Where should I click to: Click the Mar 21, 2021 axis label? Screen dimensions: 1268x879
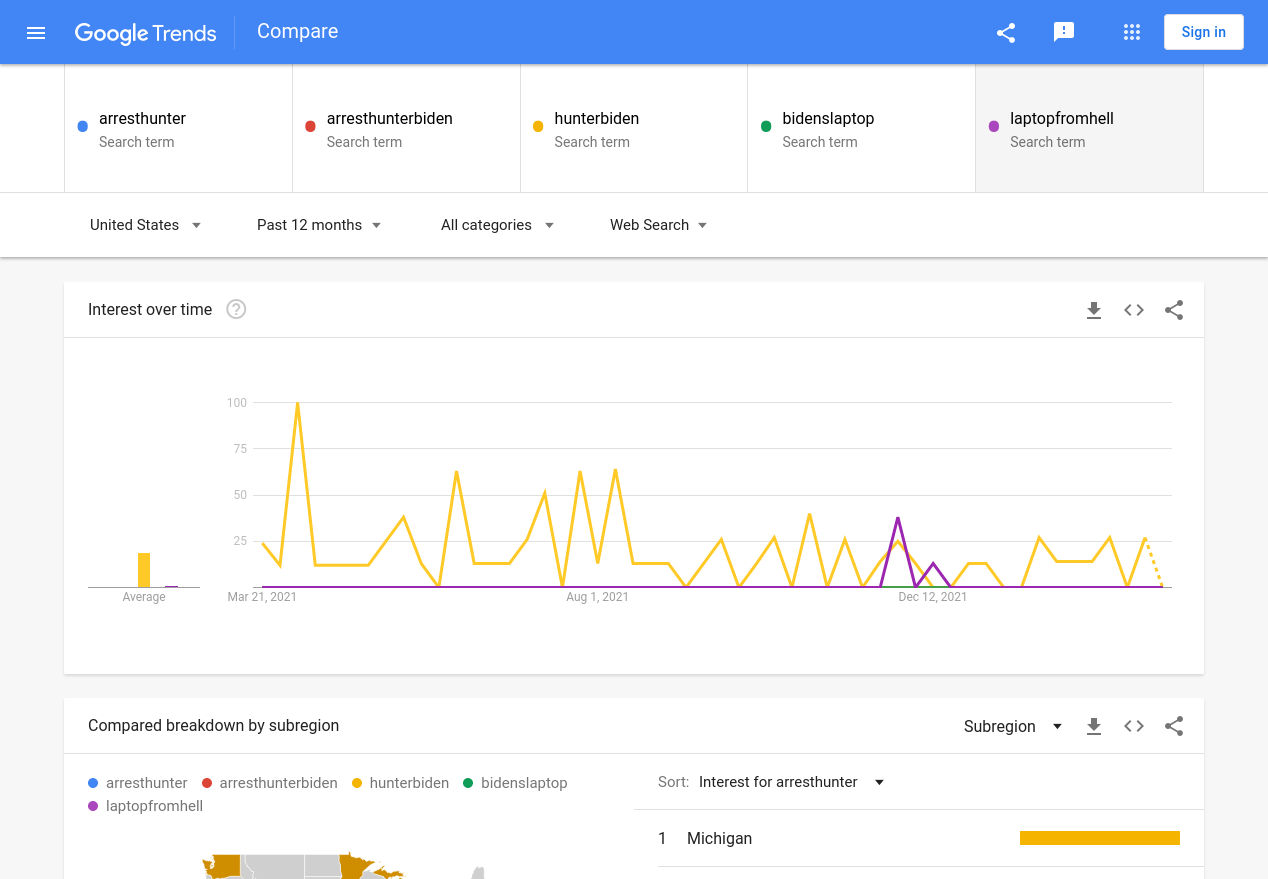click(262, 597)
